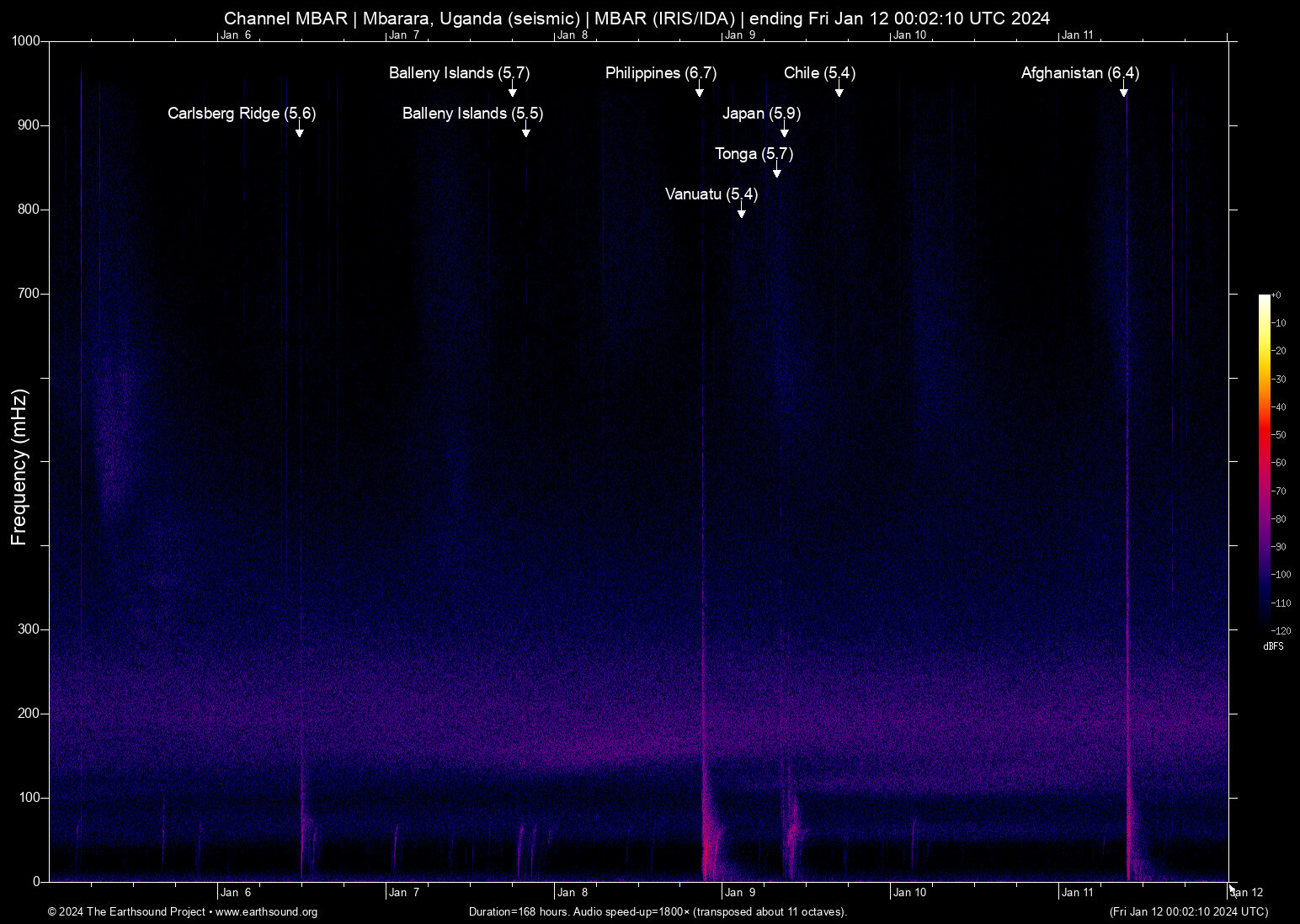
Task: Click the arrow below Carlsberg Ridge (5.6)
Action: pos(299,130)
